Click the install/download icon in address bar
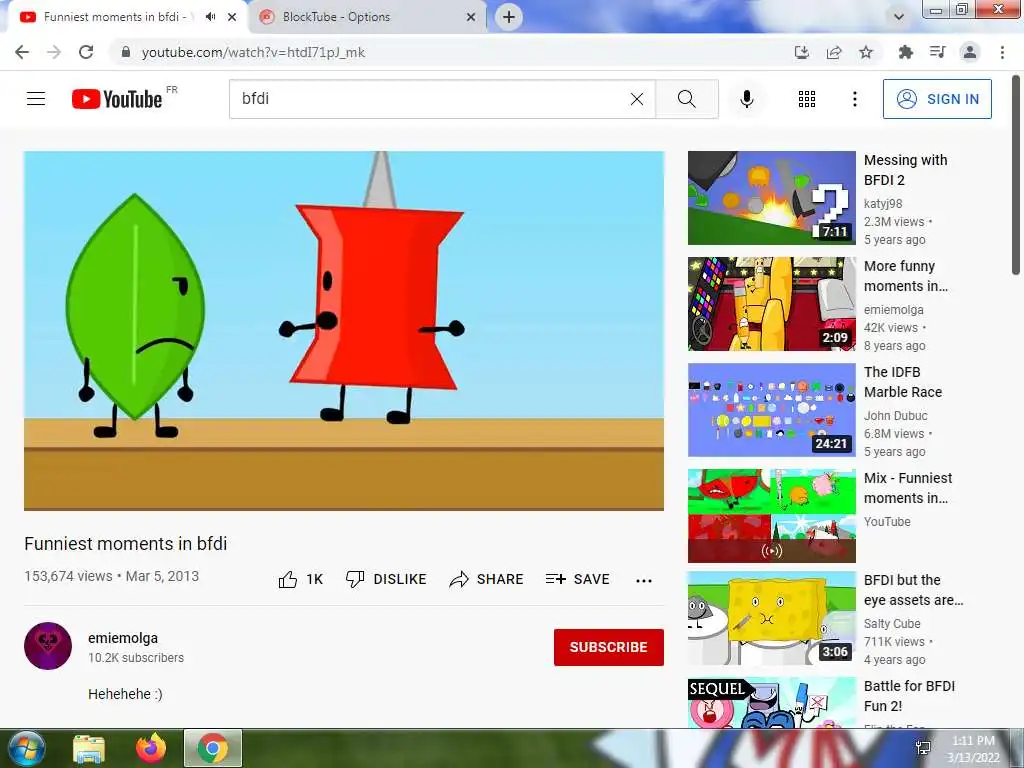This screenshot has width=1024, height=768. [x=802, y=52]
